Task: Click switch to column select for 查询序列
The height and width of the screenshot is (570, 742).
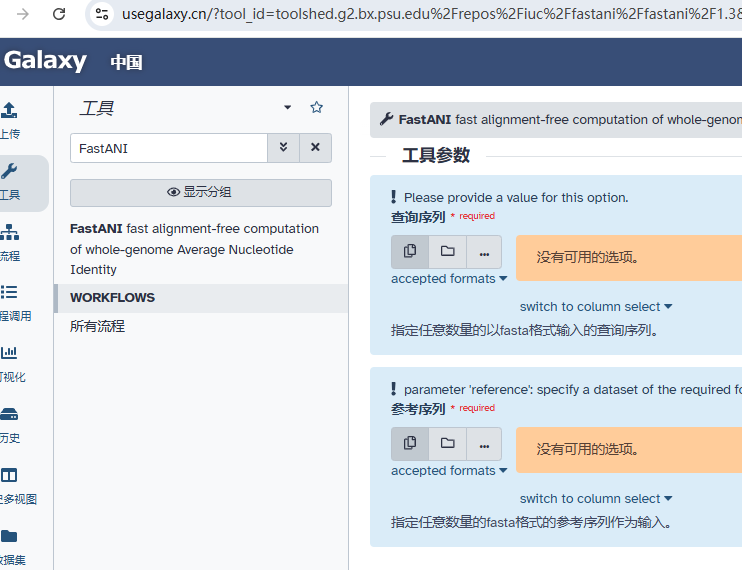Action: (596, 307)
